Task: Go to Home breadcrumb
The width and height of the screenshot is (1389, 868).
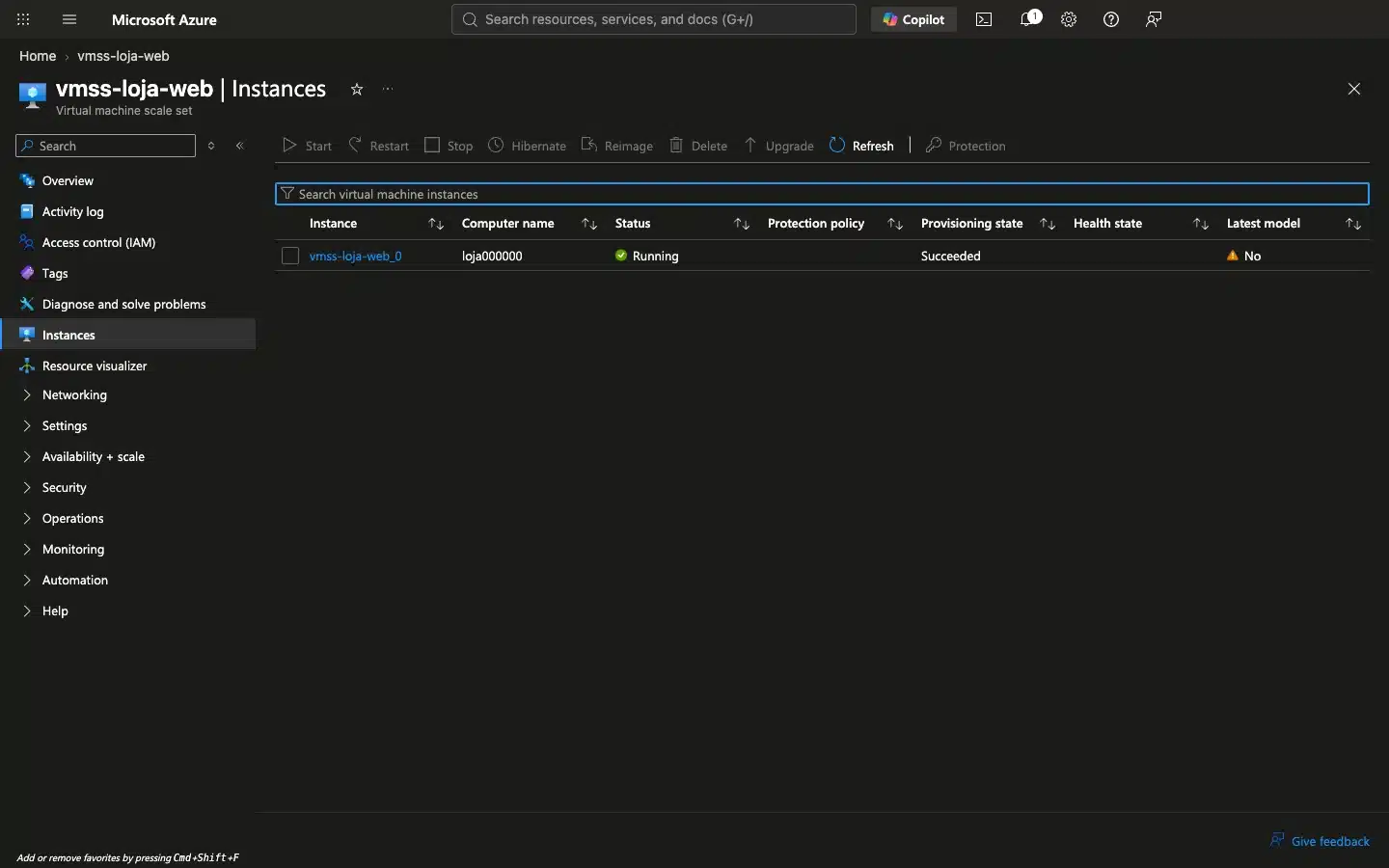Action: (x=38, y=56)
